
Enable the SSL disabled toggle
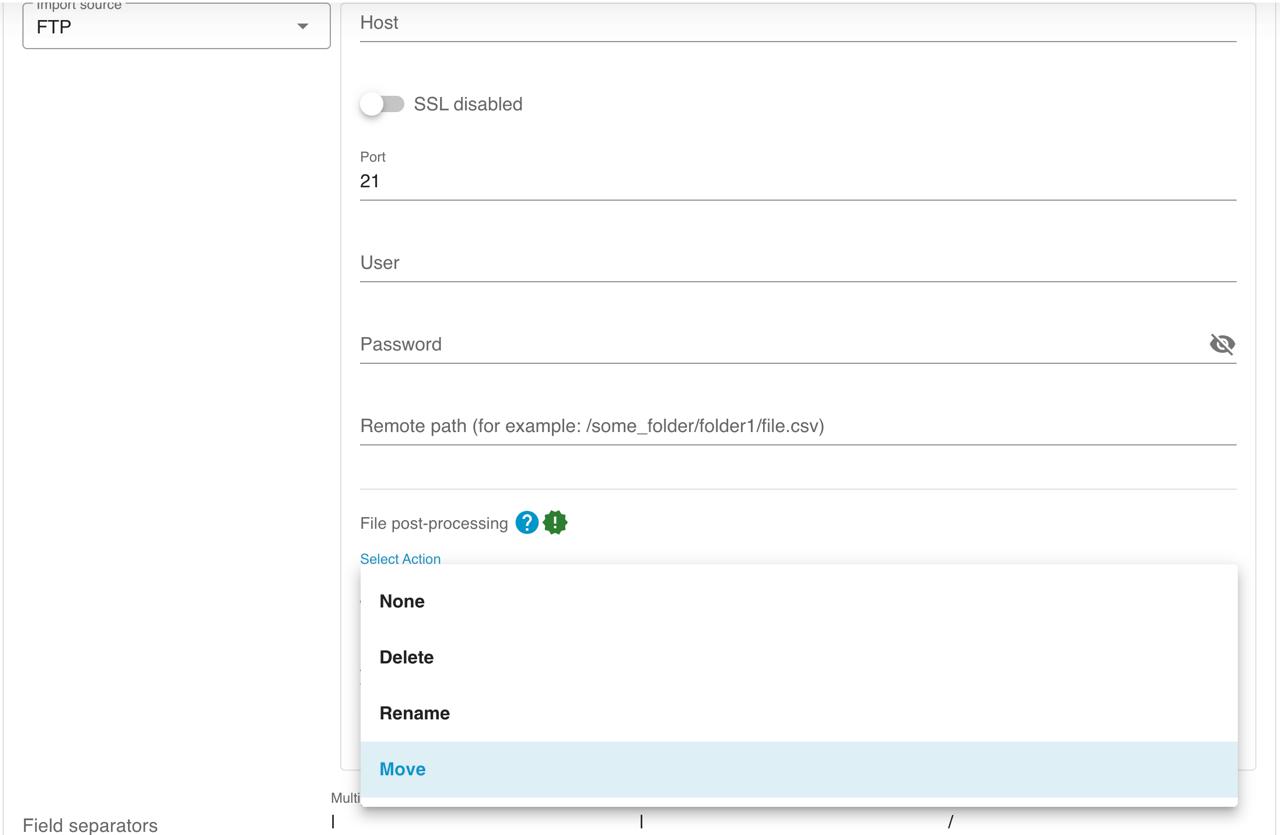click(x=383, y=103)
